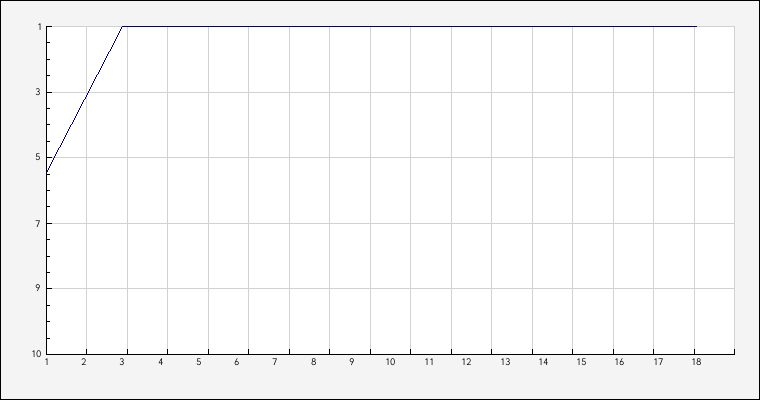Click the horizontal axis label 1
The image size is (760, 400).
click(x=47, y=362)
